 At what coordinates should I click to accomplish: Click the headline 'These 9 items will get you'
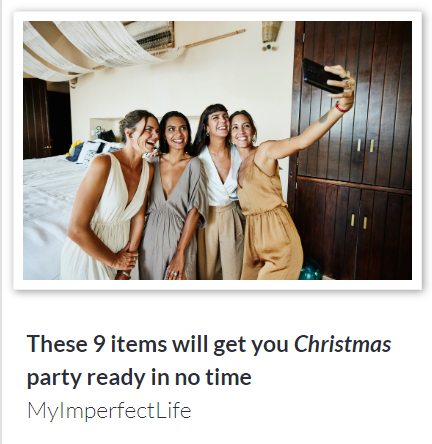point(158,344)
